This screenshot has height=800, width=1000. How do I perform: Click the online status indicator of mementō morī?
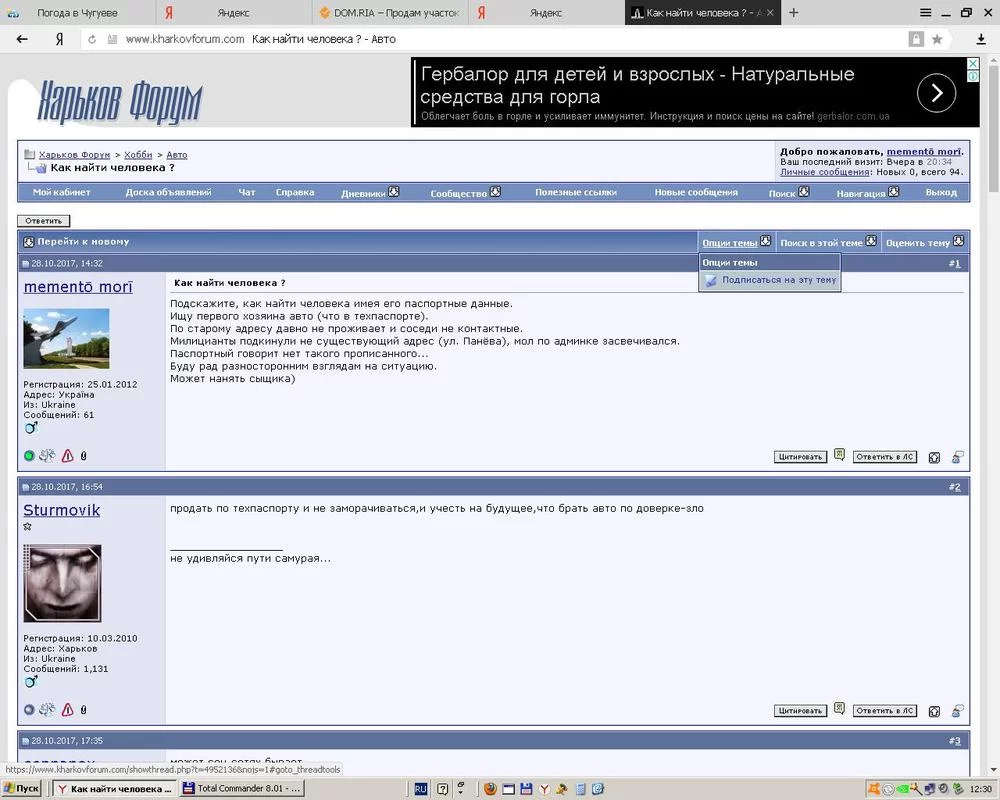click(x=29, y=456)
